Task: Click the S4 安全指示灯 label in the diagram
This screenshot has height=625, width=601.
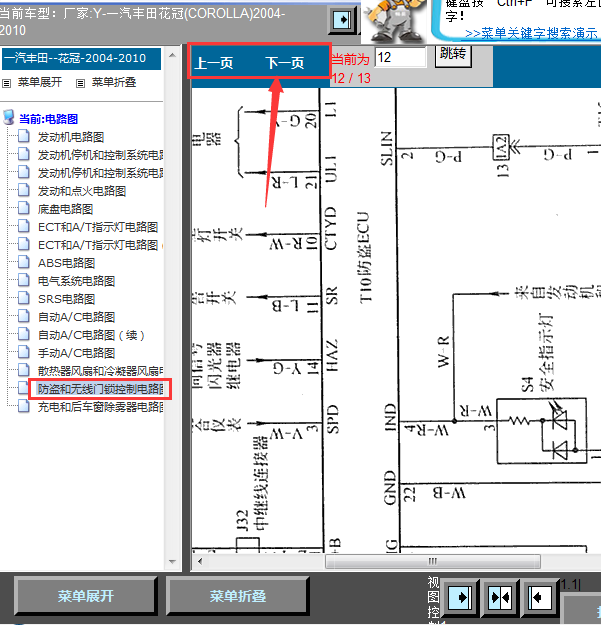Action: pos(538,353)
